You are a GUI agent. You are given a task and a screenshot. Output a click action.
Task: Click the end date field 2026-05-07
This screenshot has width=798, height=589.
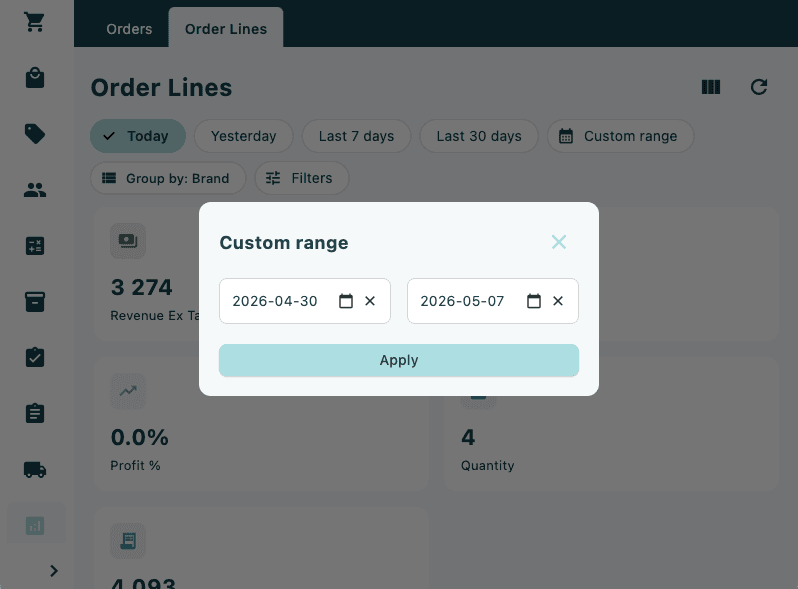[493, 301]
